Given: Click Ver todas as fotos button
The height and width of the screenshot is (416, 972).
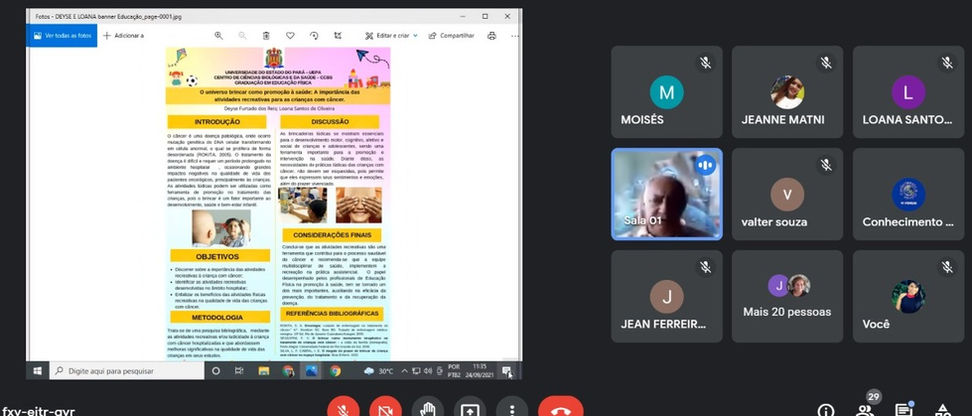Looking at the screenshot, I should pos(62,36).
